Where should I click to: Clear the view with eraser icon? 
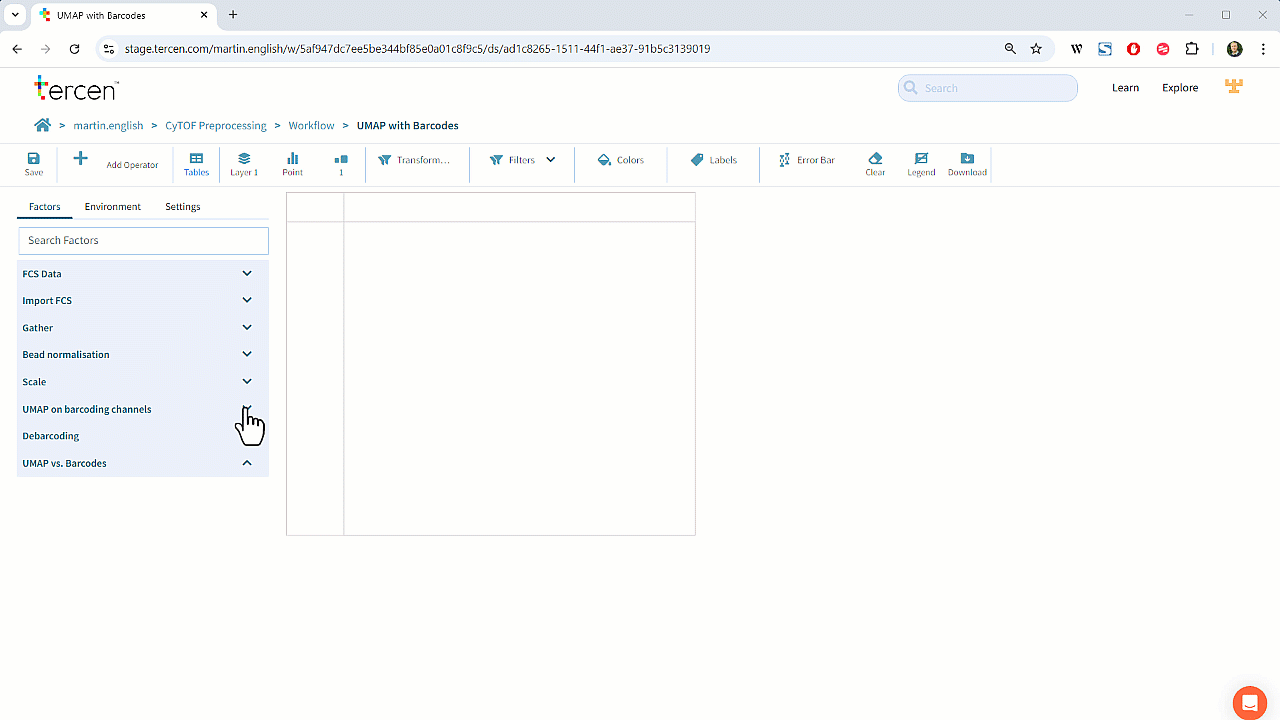[875, 159]
